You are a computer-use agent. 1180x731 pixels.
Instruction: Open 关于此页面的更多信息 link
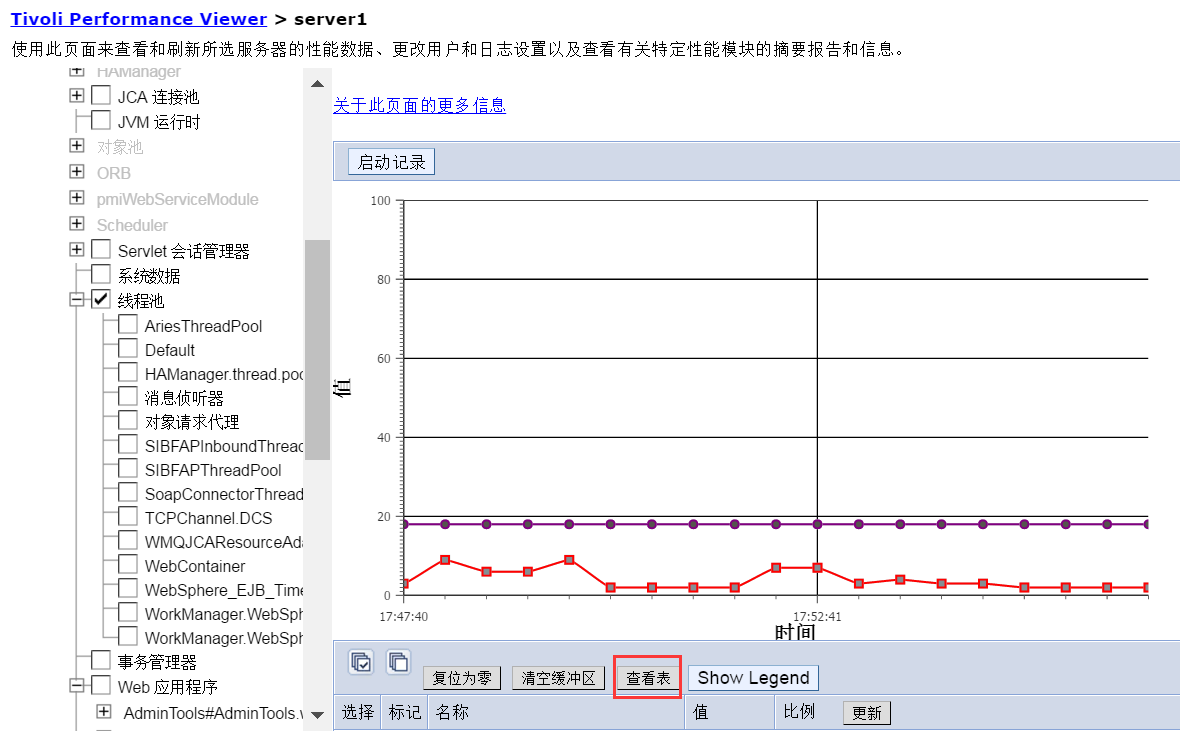419,105
